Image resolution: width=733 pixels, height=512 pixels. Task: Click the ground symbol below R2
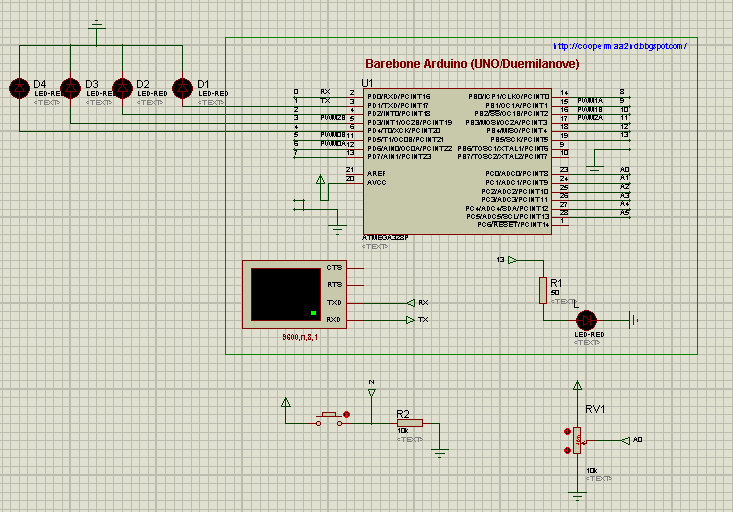(439, 453)
